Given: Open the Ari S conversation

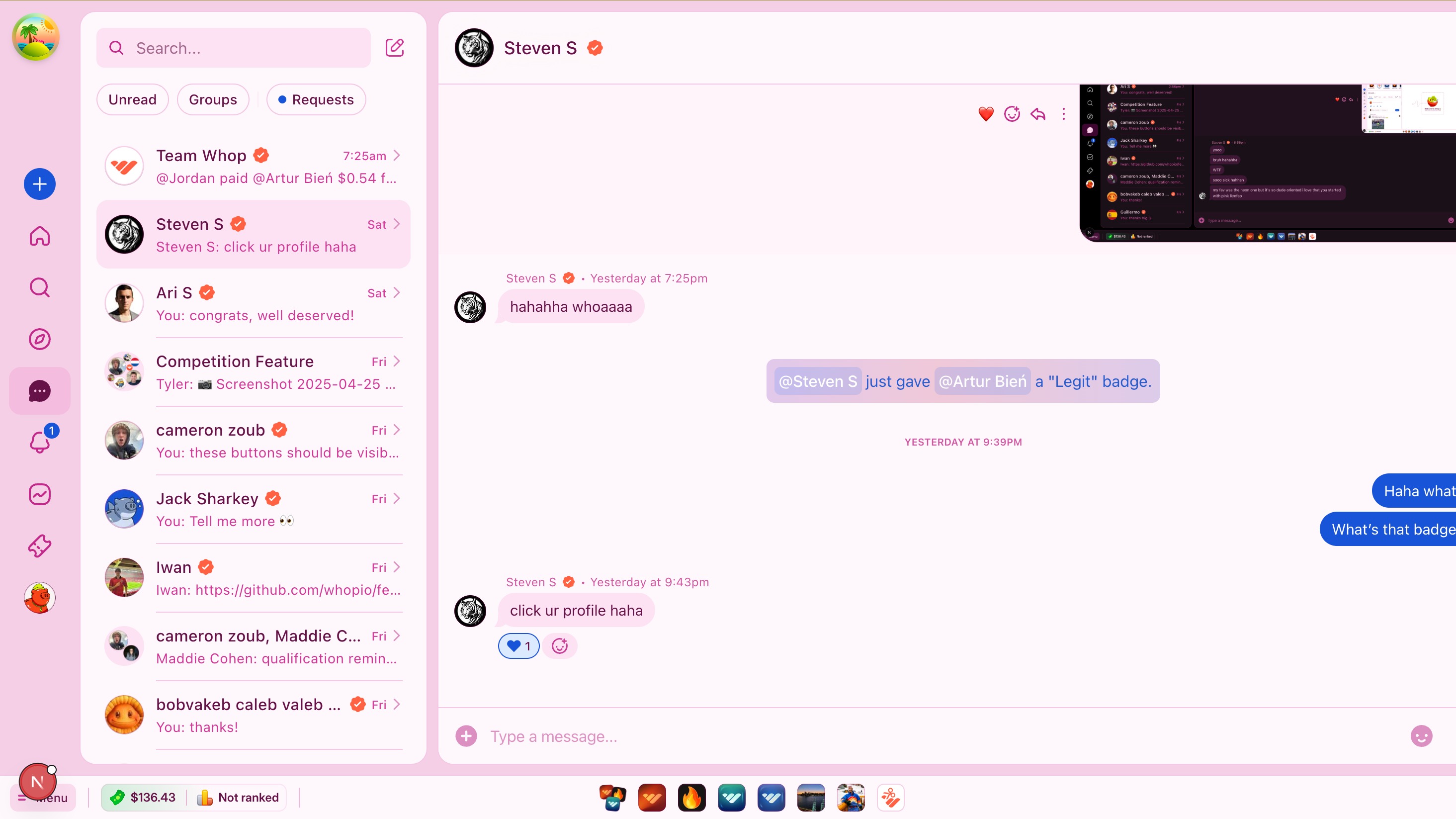Looking at the screenshot, I should click(253, 303).
